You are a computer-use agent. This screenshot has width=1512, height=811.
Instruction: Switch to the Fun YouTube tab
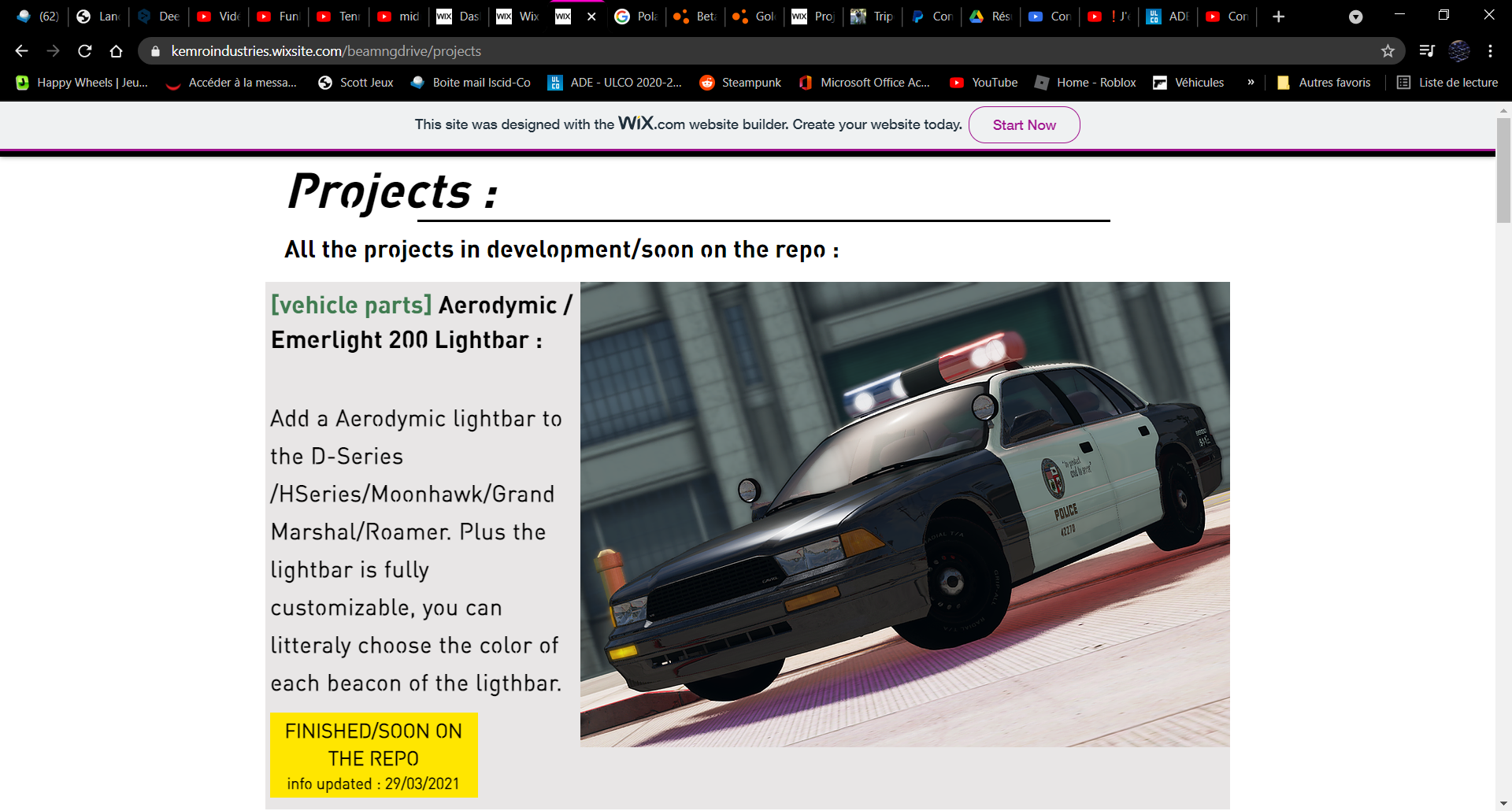279,17
